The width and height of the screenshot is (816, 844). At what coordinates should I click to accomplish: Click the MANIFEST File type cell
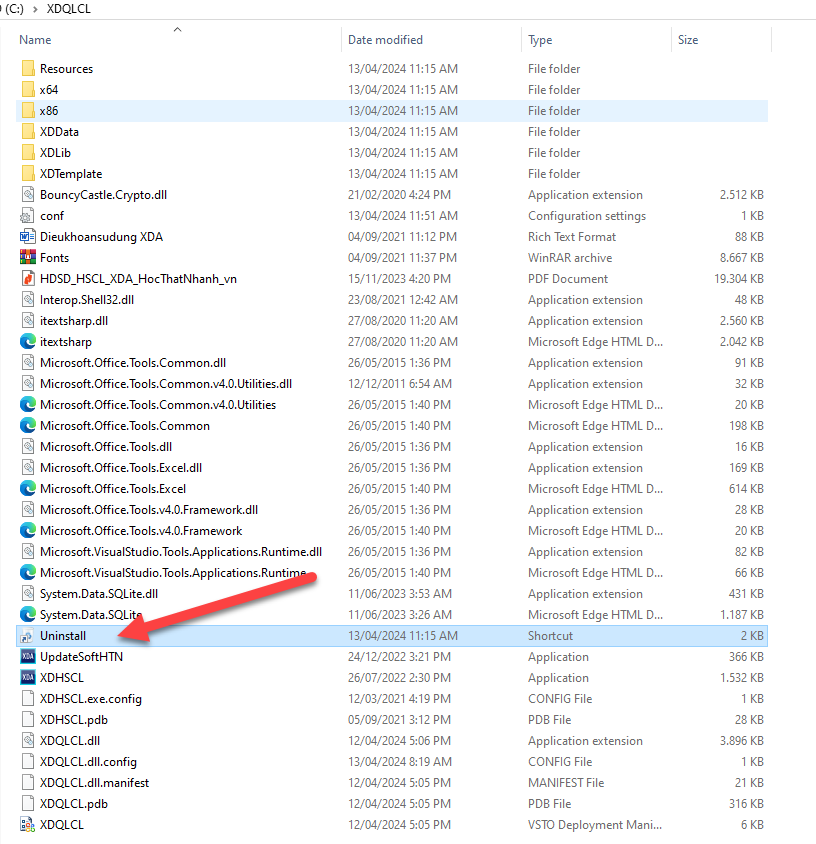[566, 783]
